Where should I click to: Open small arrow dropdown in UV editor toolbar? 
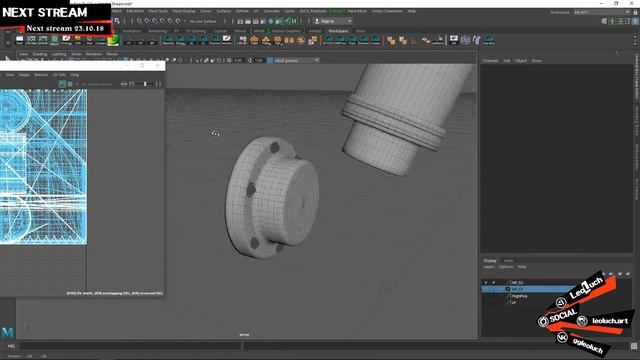[x=76, y=84]
